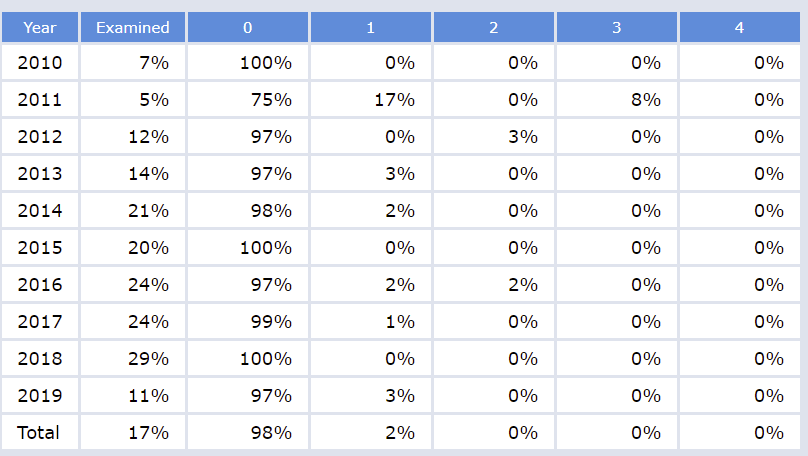
Task: Select the 75% cell in the 2011 row
Action: (x=271, y=100)
